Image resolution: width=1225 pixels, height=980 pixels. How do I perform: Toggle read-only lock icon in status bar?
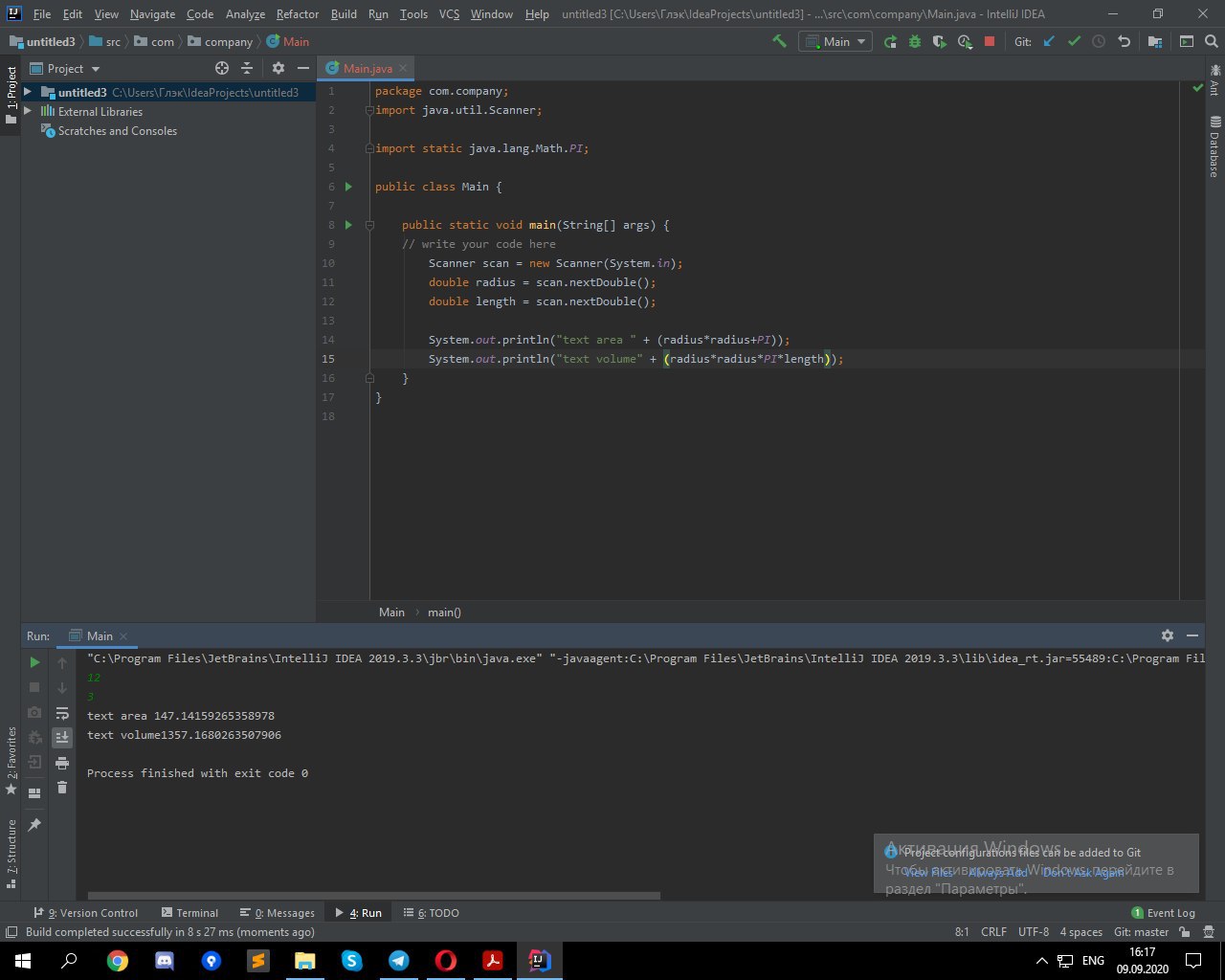click(x=1186, y=932)
